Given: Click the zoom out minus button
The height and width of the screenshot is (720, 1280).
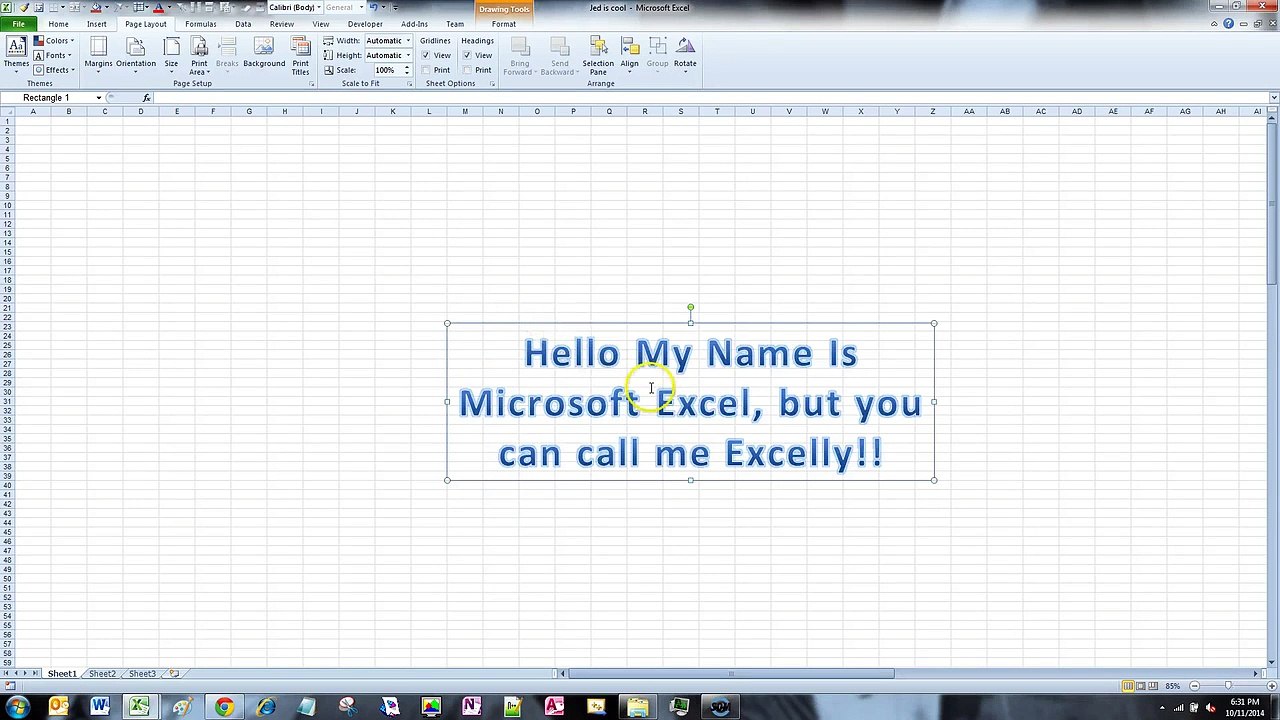Looking at the screenshot, I should (x=1194, y=686).
